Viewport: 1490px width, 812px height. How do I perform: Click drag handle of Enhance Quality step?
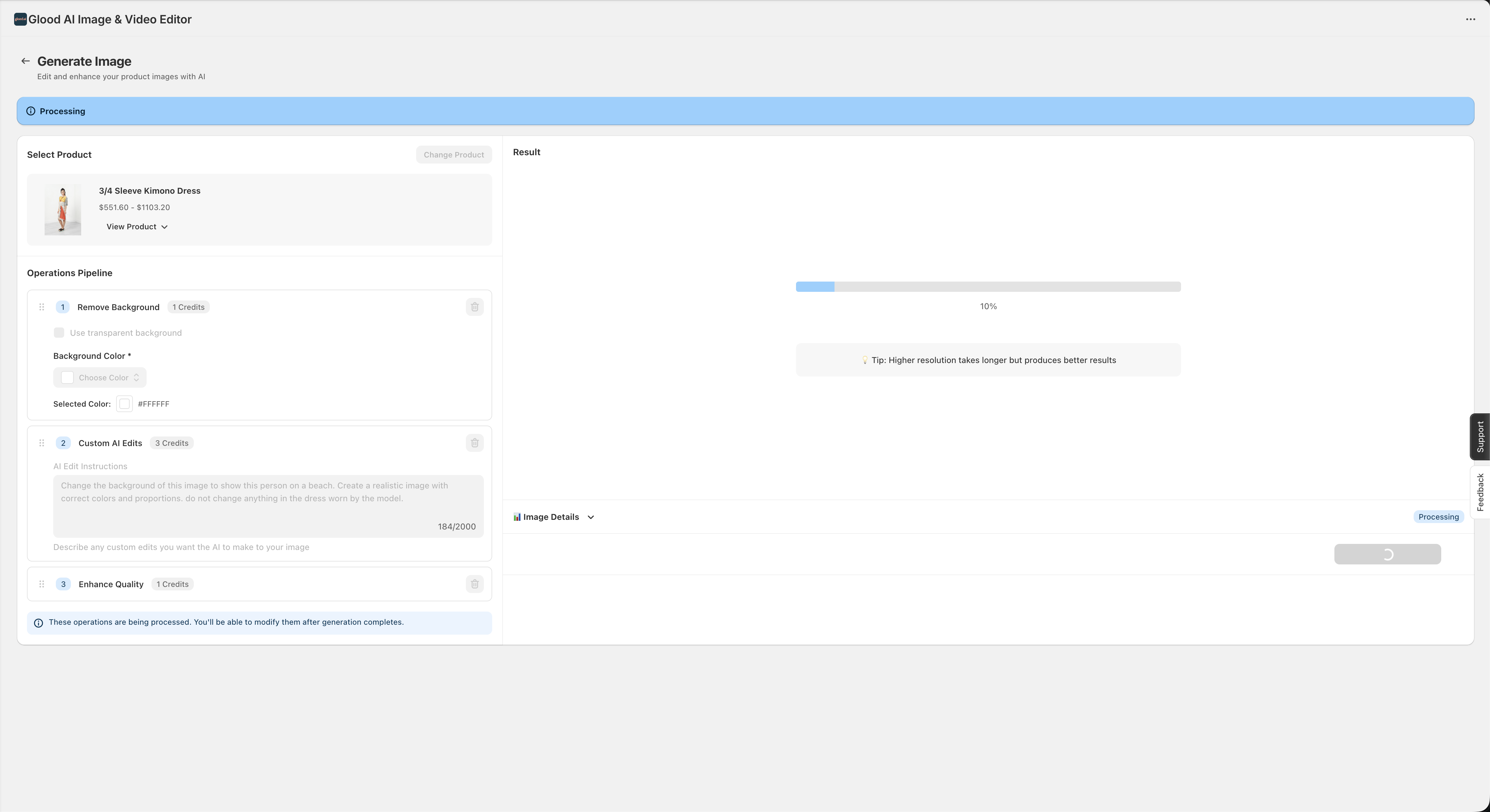click(x=42, y=584)
